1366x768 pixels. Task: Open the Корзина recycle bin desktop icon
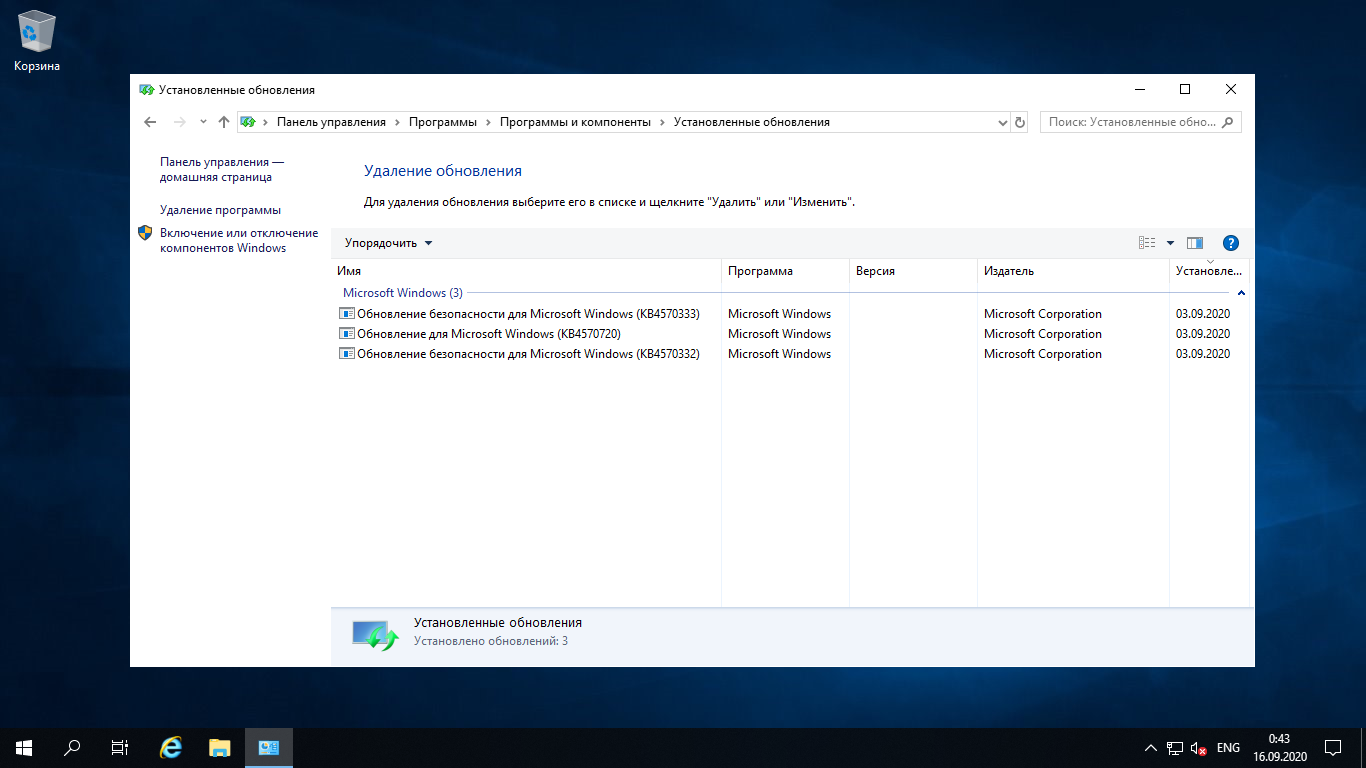click(37, 42)
